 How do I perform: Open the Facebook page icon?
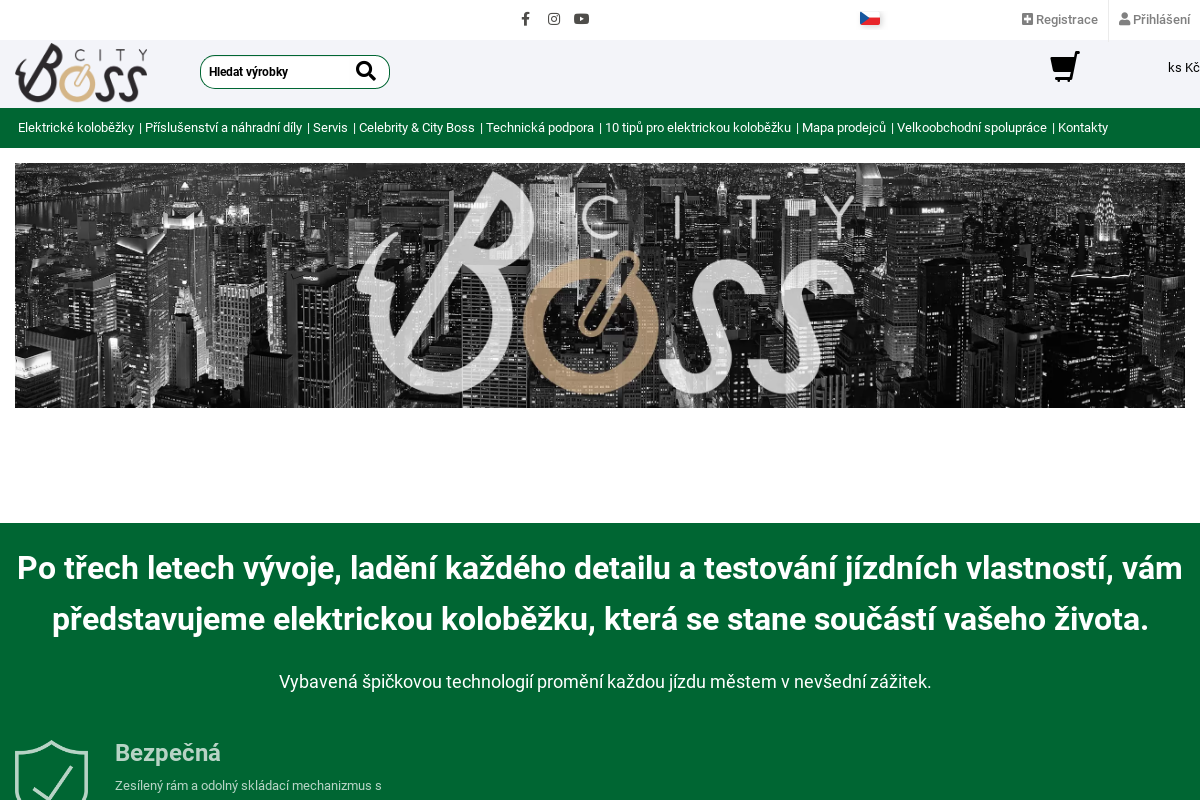(x=525, y=19)
